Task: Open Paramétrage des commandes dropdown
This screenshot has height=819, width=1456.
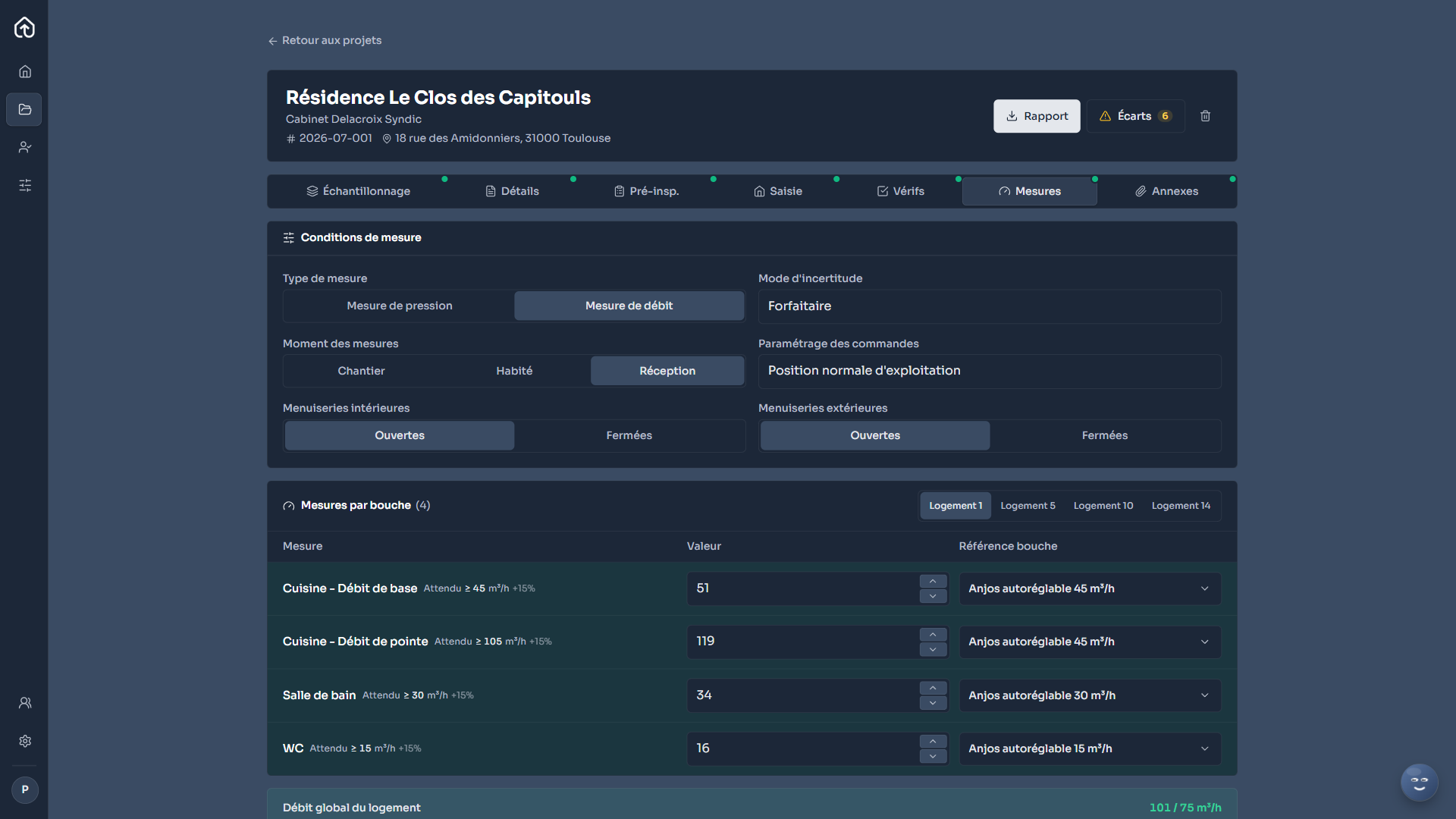Action: [990, 371]
